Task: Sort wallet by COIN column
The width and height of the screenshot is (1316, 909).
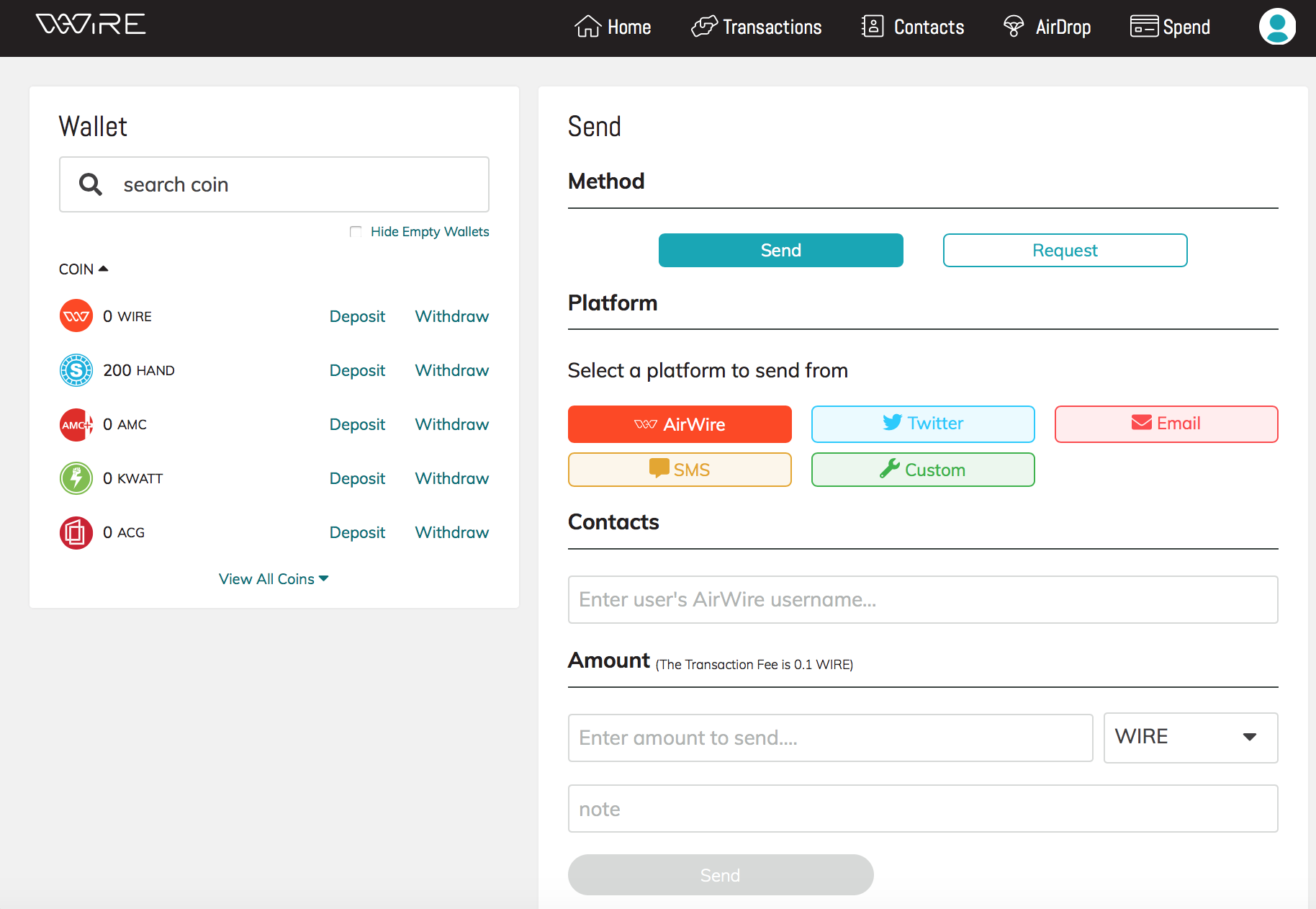Action: [84, 269]
